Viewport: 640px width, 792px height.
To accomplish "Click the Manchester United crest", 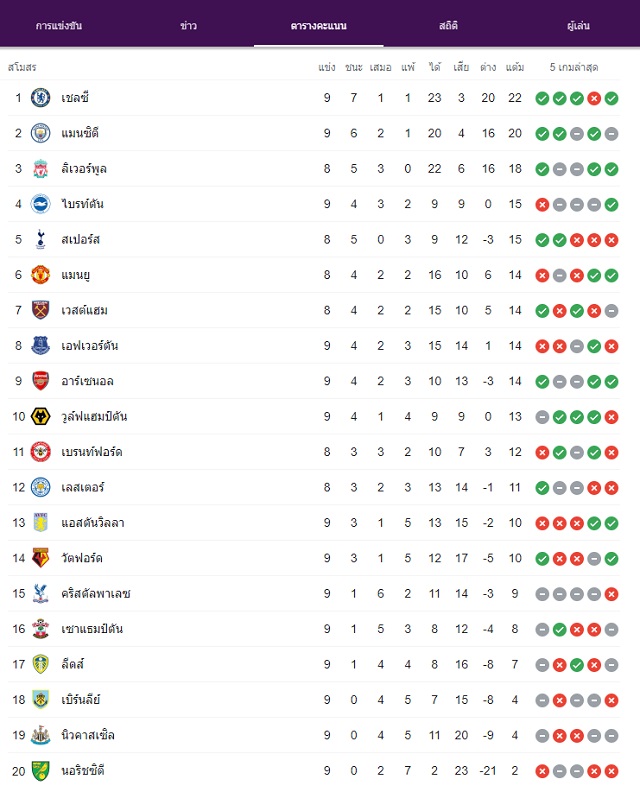I will pyautogui.click(x=40, y=275).
